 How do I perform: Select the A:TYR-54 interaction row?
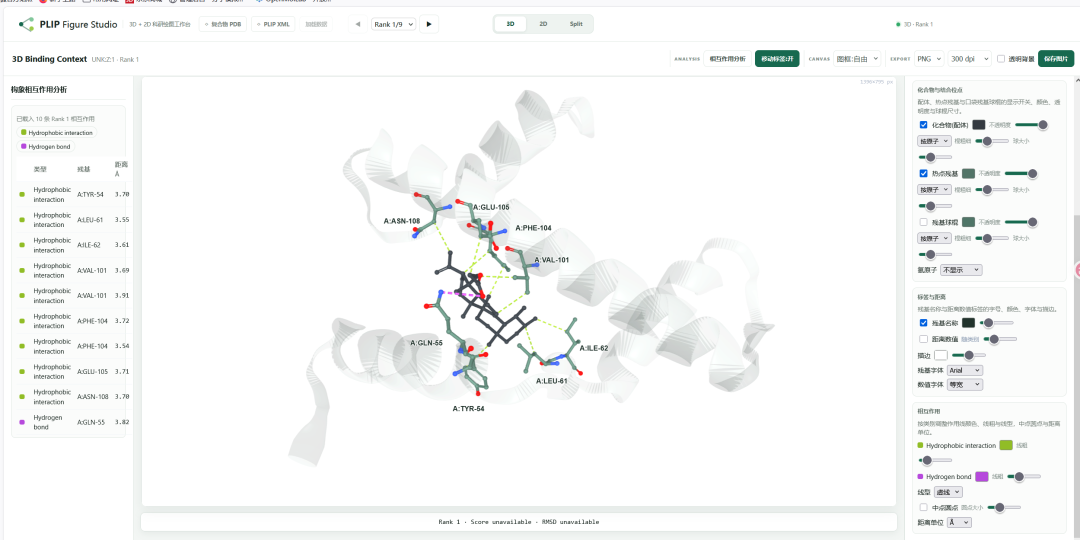coord(72,194)
